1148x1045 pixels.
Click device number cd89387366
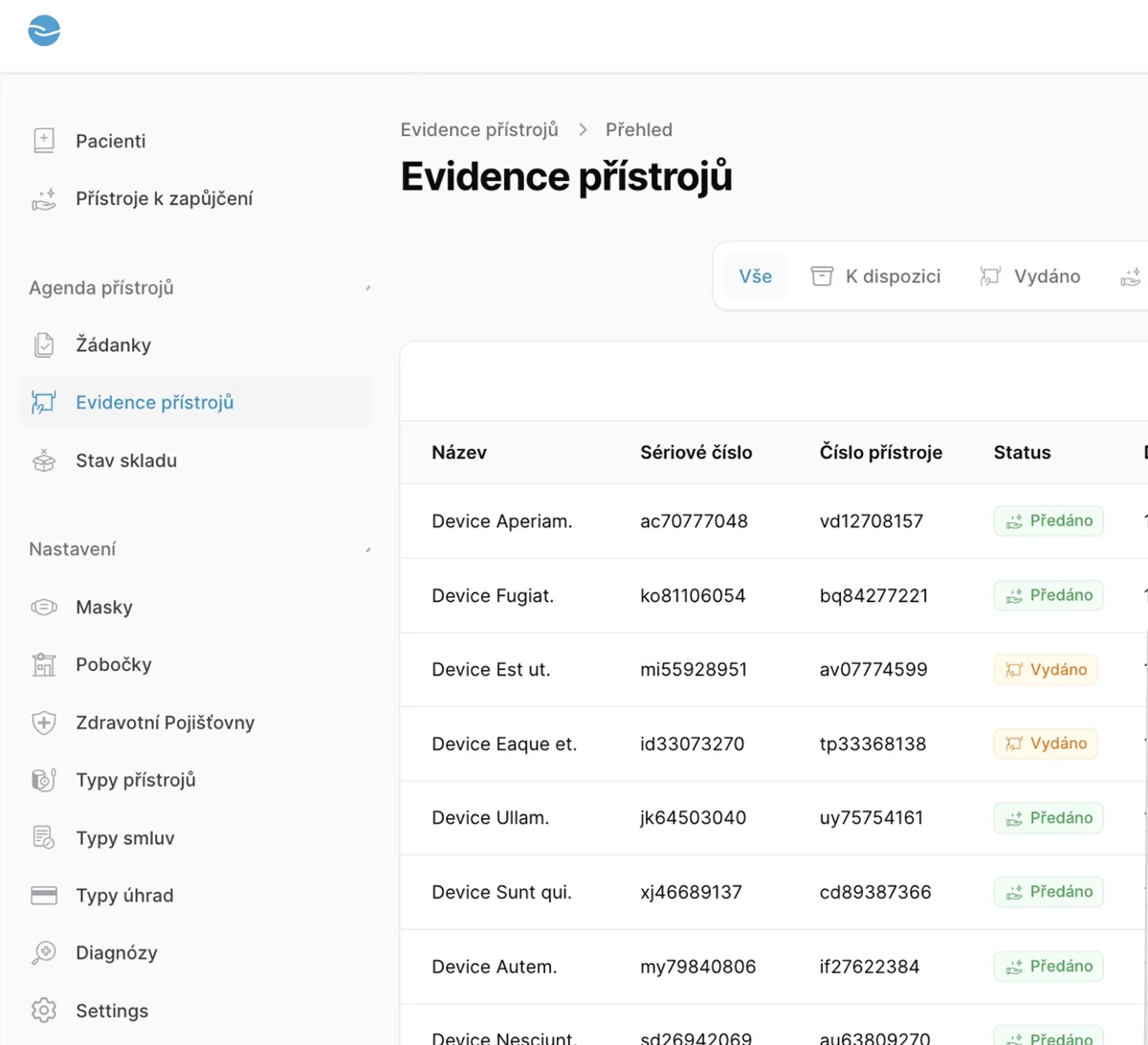click(x=875, y=892)
